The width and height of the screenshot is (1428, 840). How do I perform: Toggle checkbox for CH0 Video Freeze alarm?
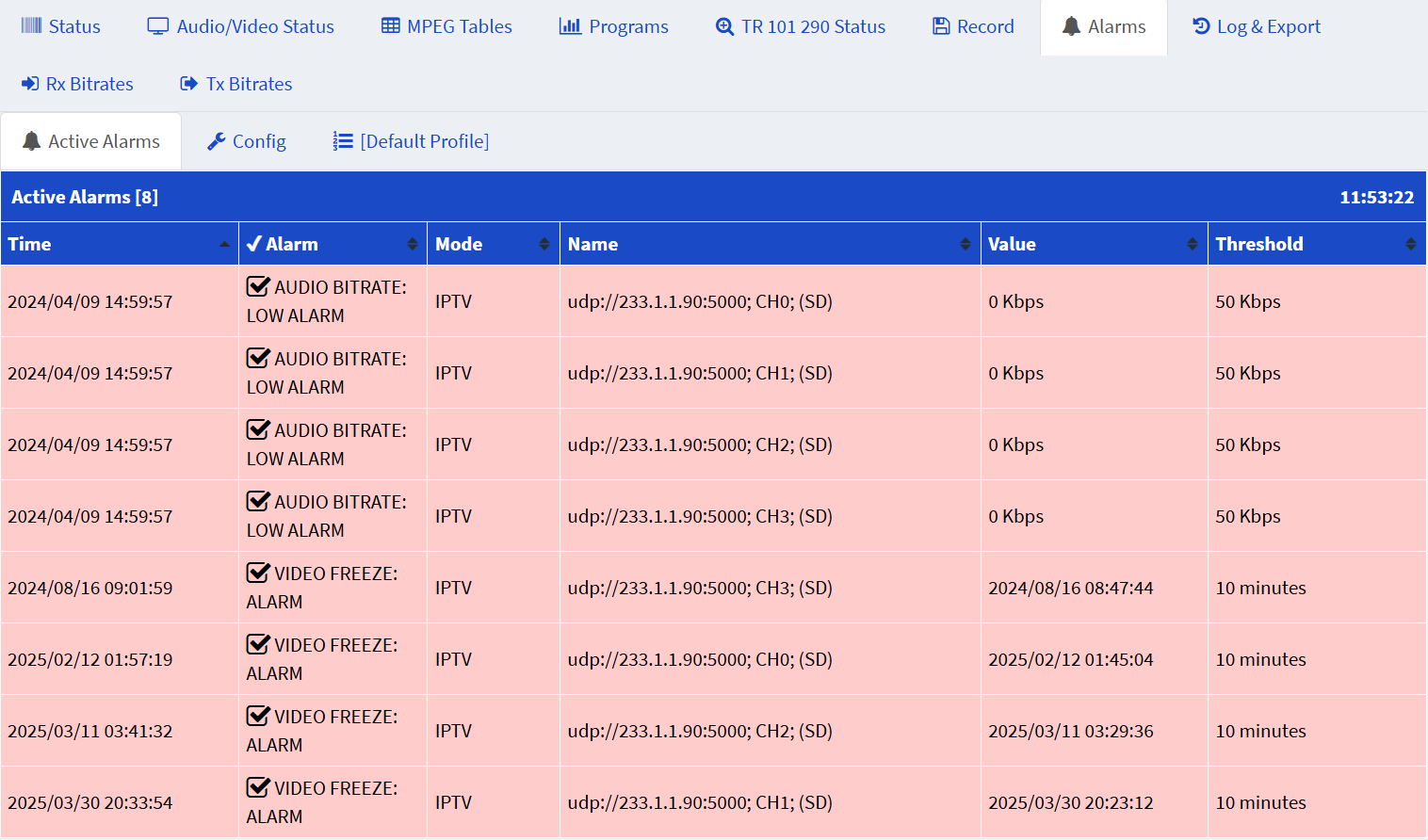click(258, 644)
